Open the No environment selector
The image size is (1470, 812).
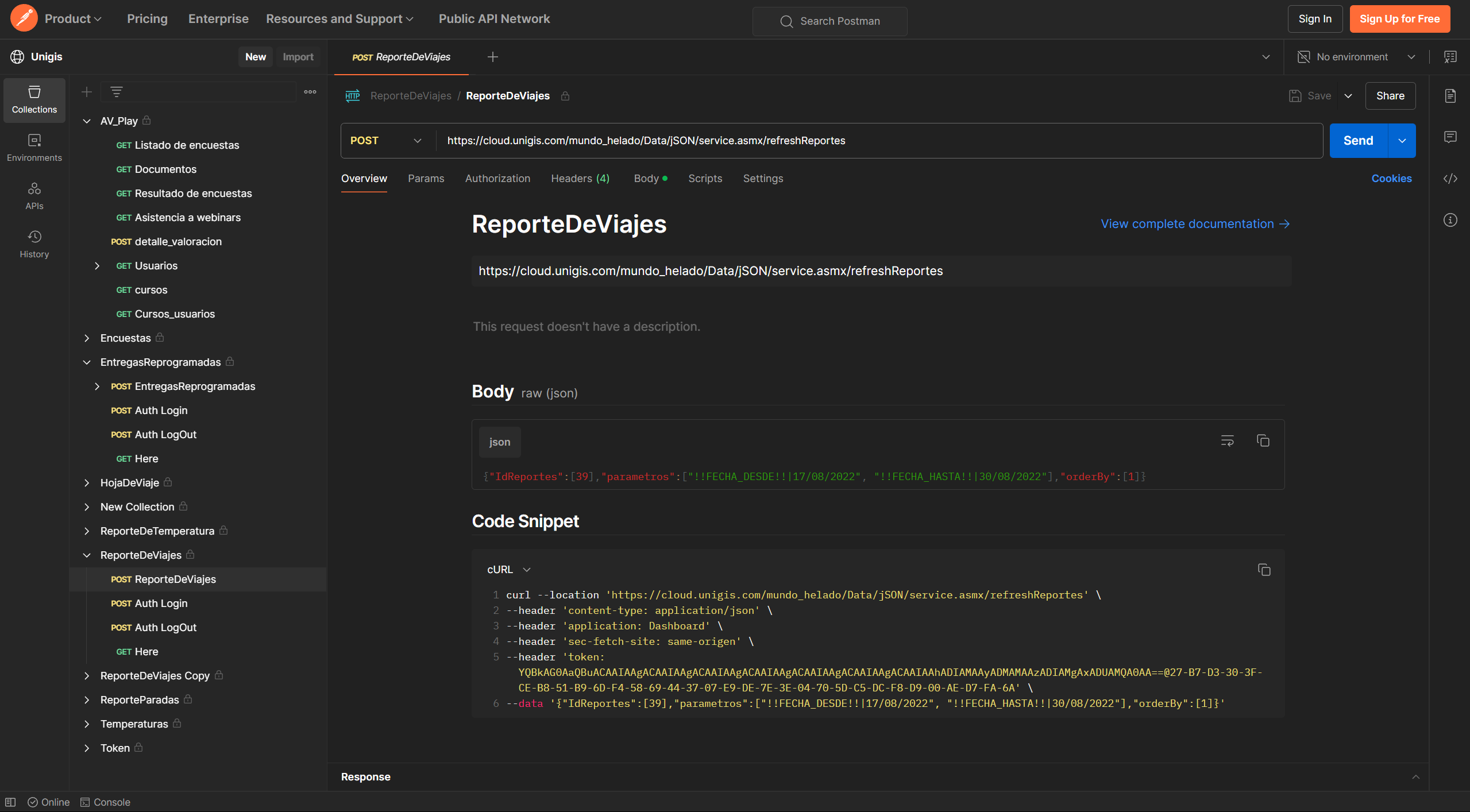pos(1357,57)
